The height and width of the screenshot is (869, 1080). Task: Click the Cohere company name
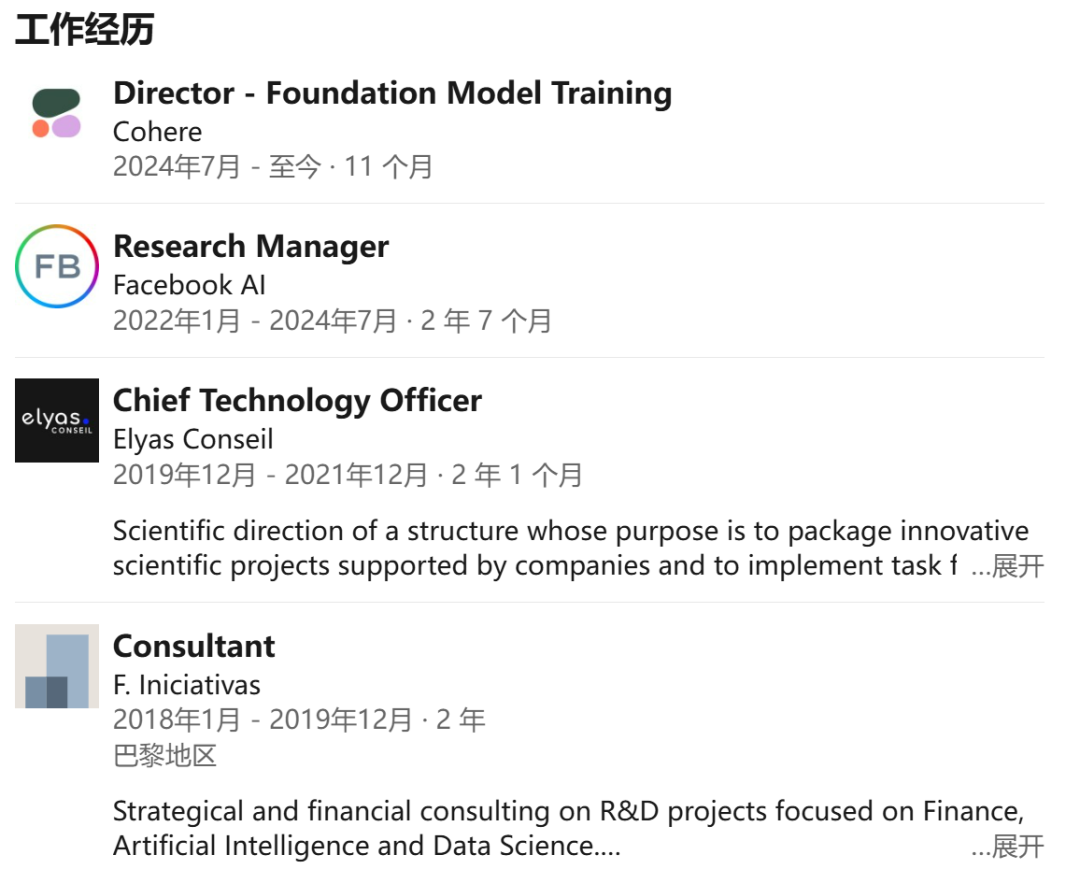[158, 132]
